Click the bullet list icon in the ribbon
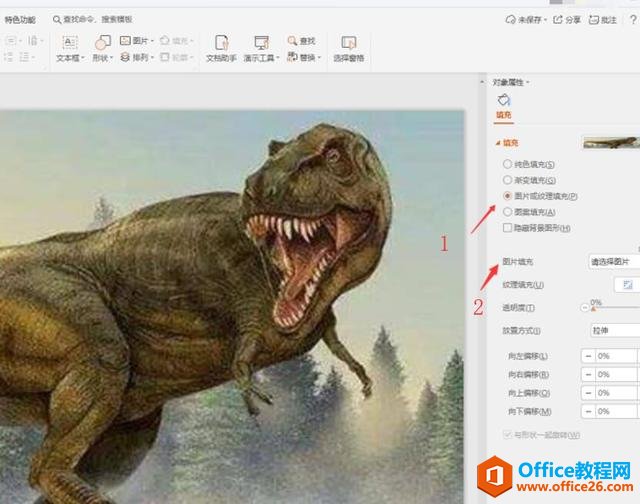Screen dimensions: 640x504 [x=11, y=40]
